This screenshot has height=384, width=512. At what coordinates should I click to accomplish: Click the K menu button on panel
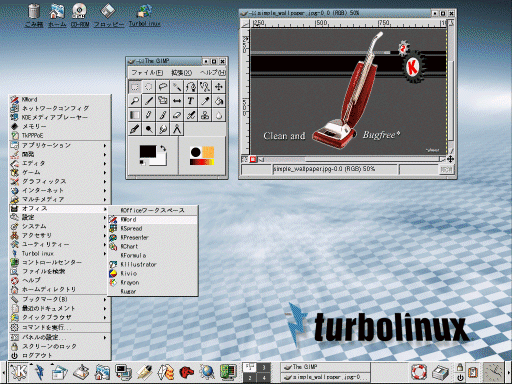point(19,372)
